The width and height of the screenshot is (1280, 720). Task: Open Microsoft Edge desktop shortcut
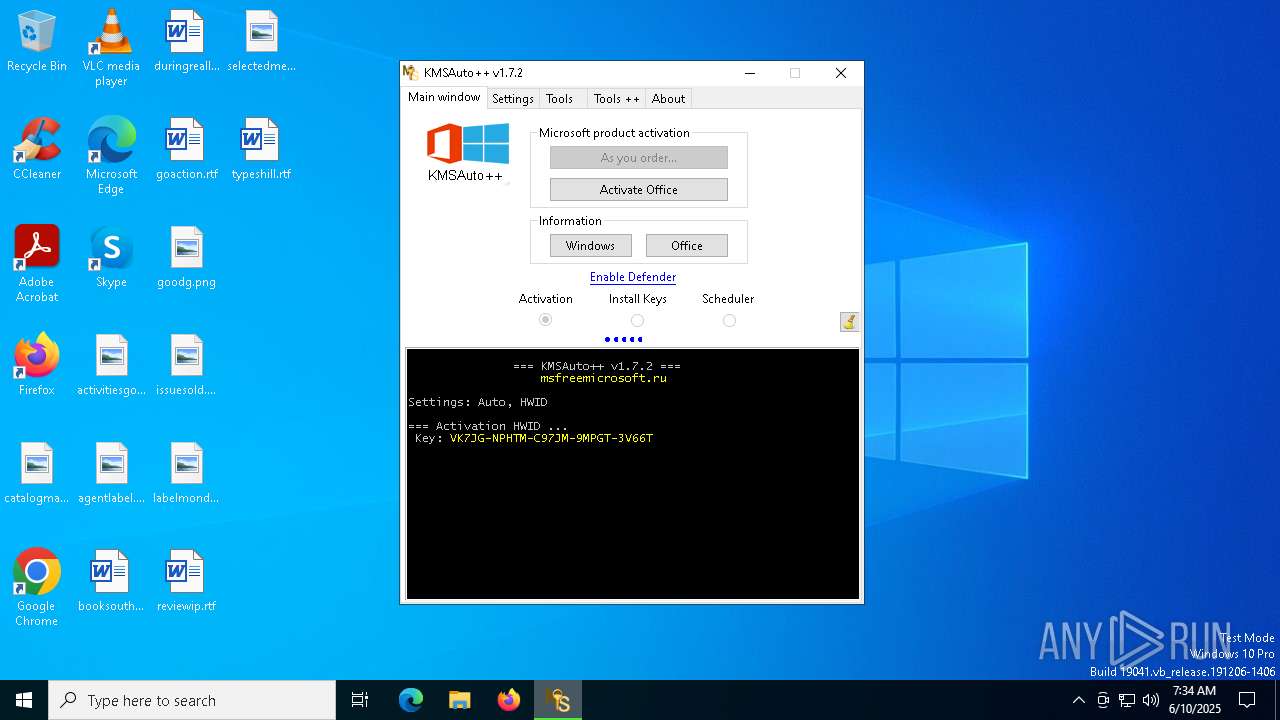(111, 156)
